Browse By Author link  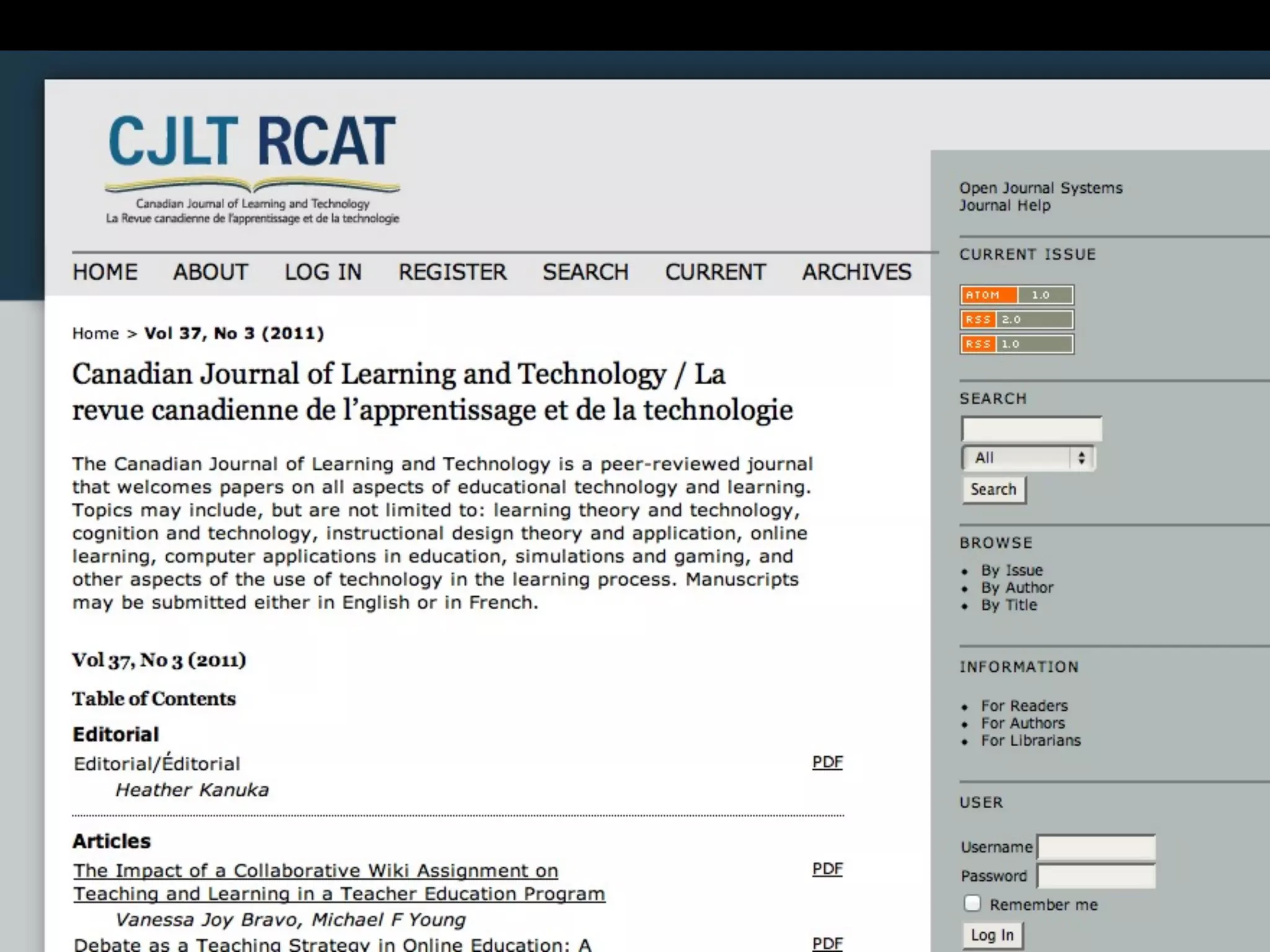[1017, 588]
